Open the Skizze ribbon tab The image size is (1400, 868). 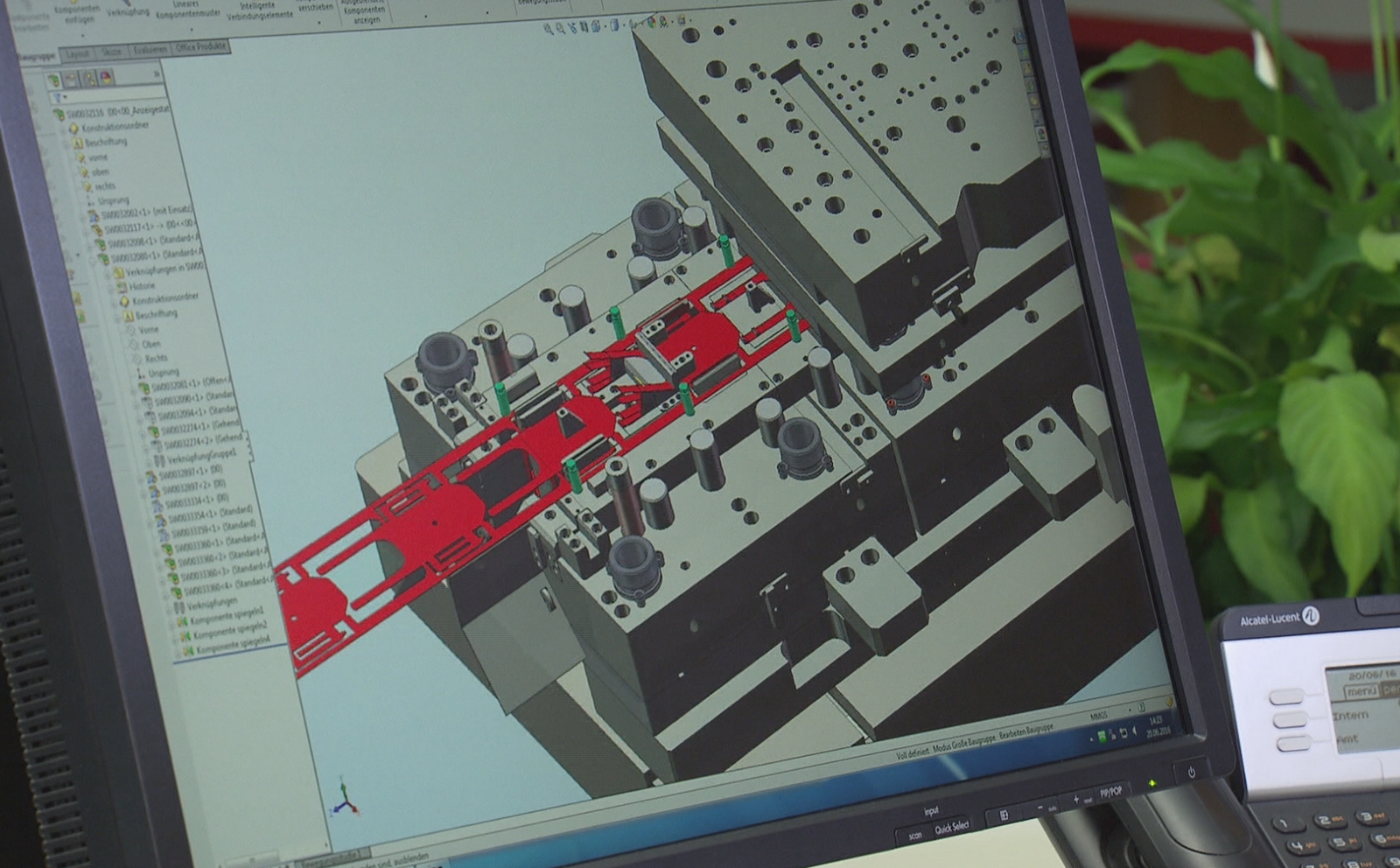pyautogui.click(x=111, y=52)
